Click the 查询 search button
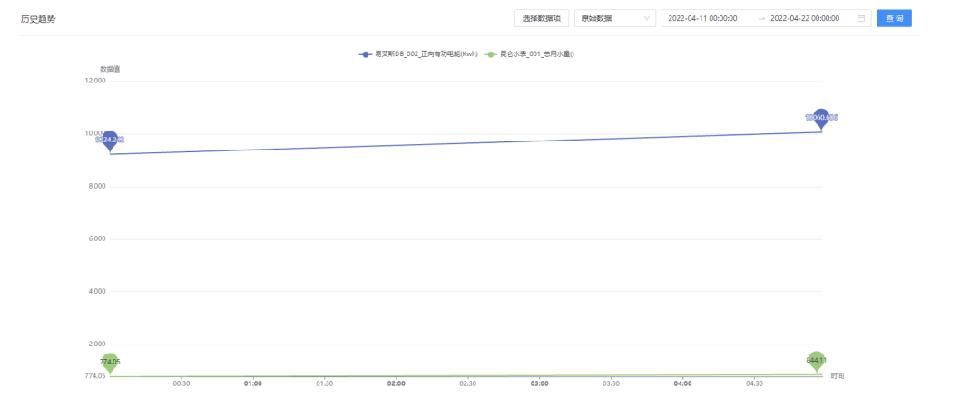The image size is (980, 417). pyautogui.click(x=894, y=18)
